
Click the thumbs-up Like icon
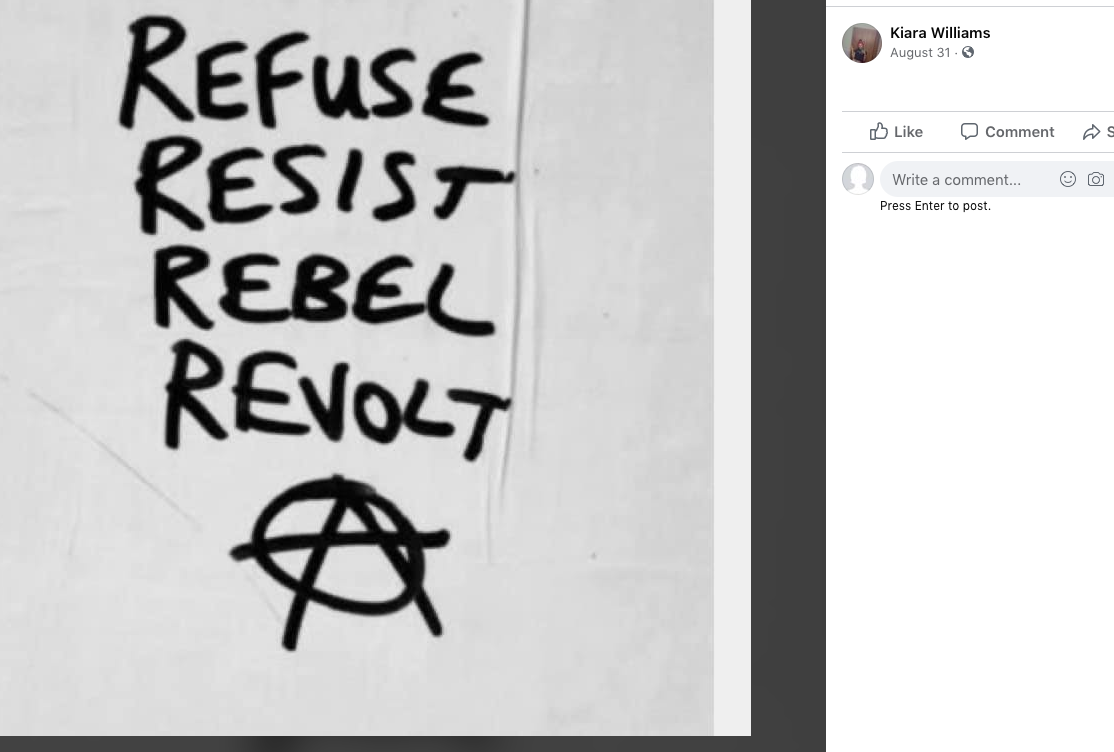[x=879, y=132]
